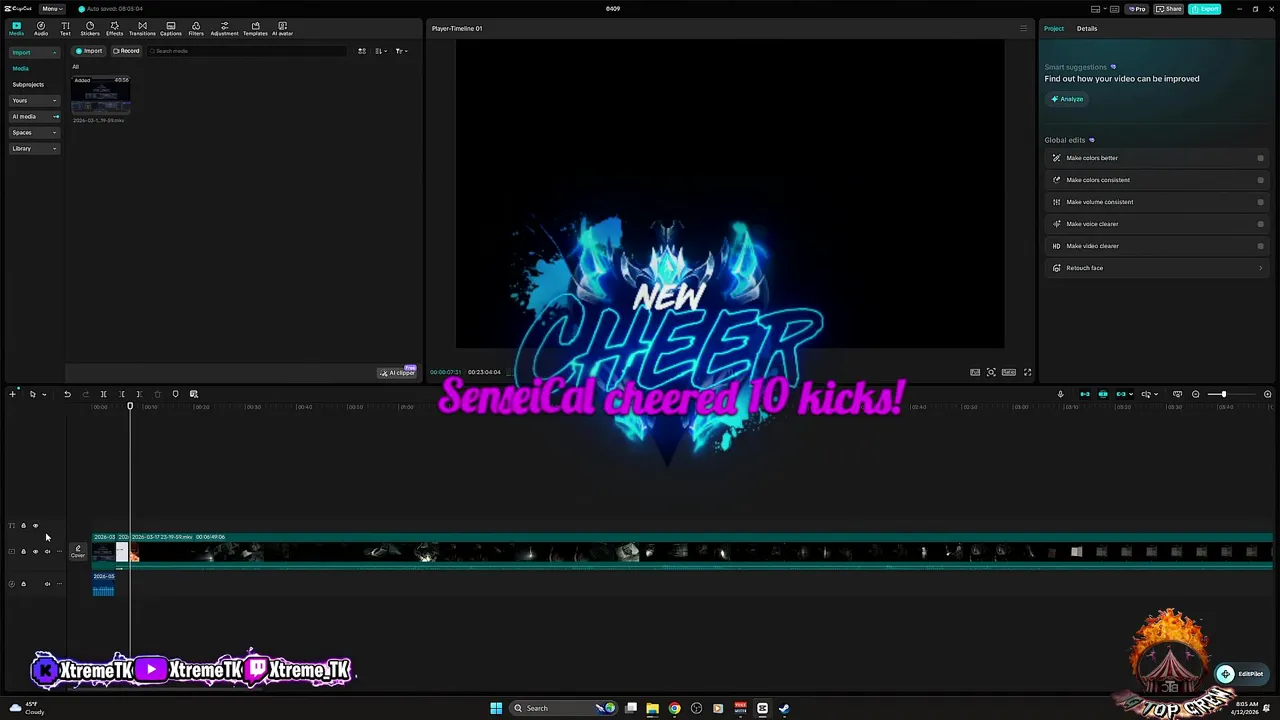Click the undo arrow in the timeline toolbar
This screenshot has height=720, width=1280.
pyautogui.click(x=67, y=394)
